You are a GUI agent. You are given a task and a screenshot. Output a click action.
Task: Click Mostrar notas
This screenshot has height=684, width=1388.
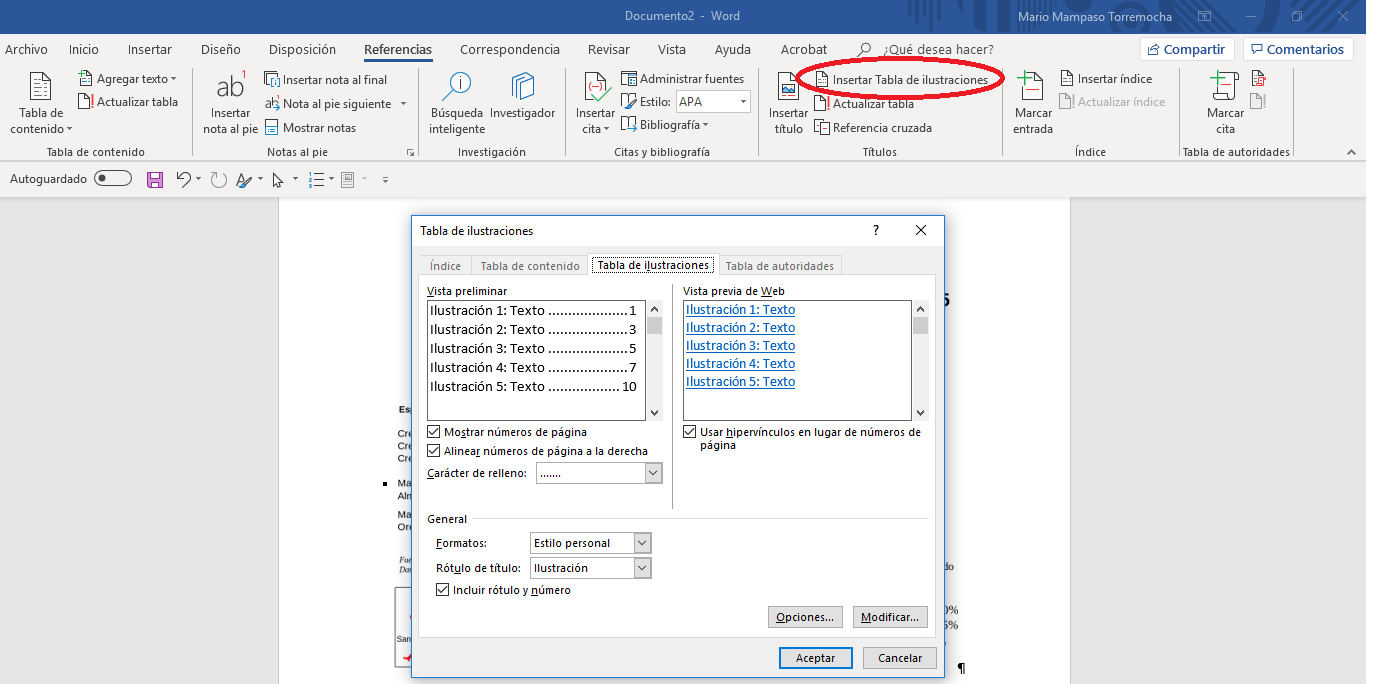(311, 128)
